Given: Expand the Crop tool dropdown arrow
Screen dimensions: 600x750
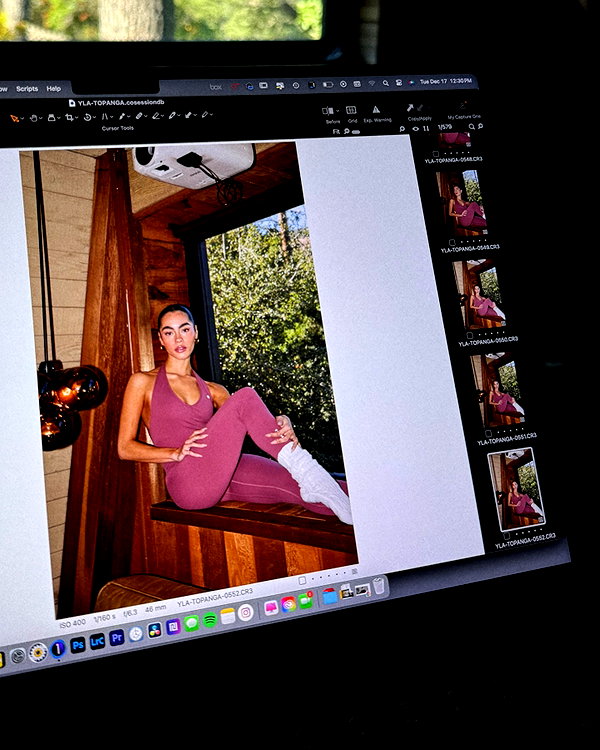Looking at the screenshot, I should click(x=77, y=118).
